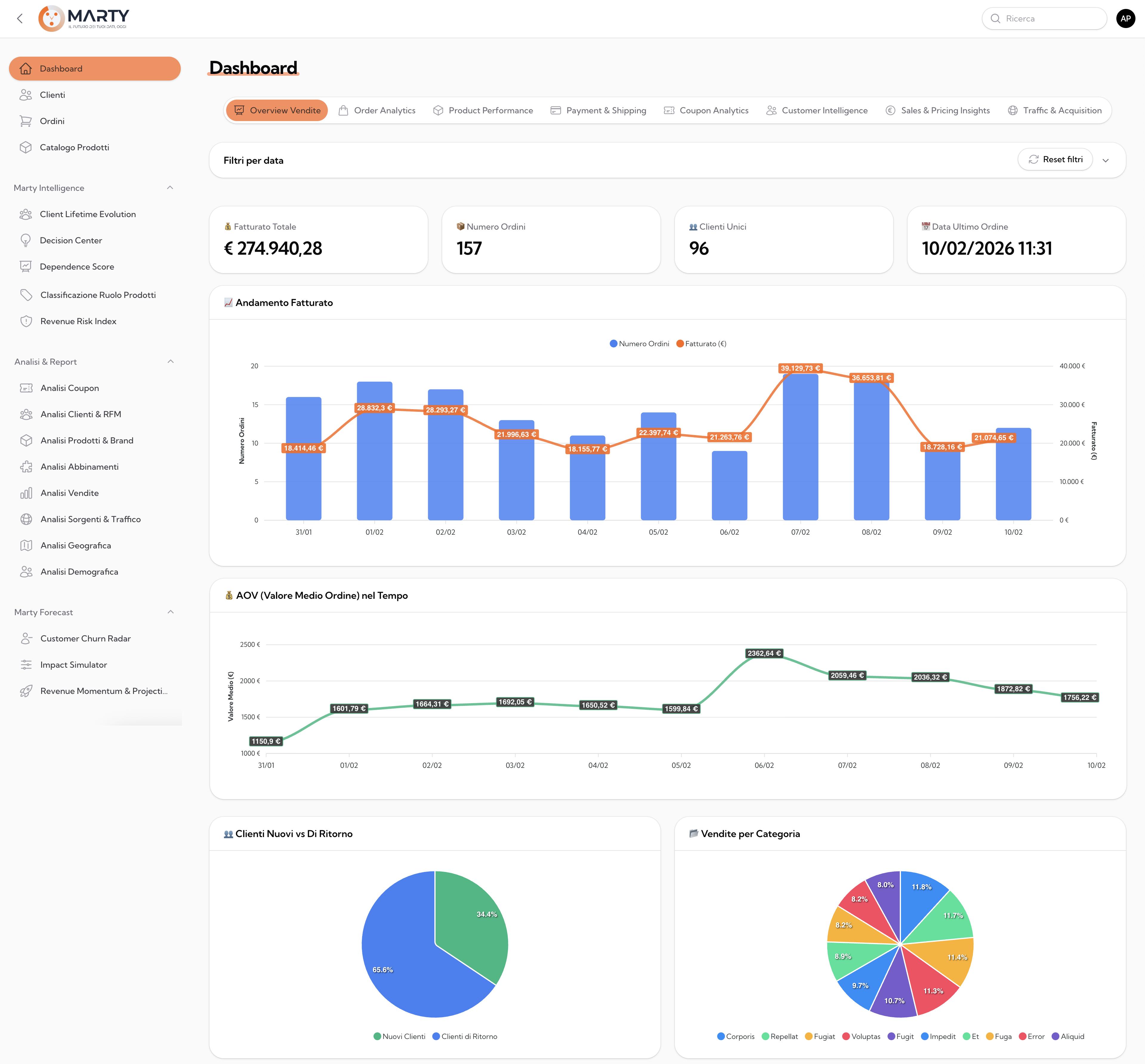The height and width of the screenshot is (1064, 1145).
Task: Open Catalogo Prodotti box icon
Action: pos(26,147)
